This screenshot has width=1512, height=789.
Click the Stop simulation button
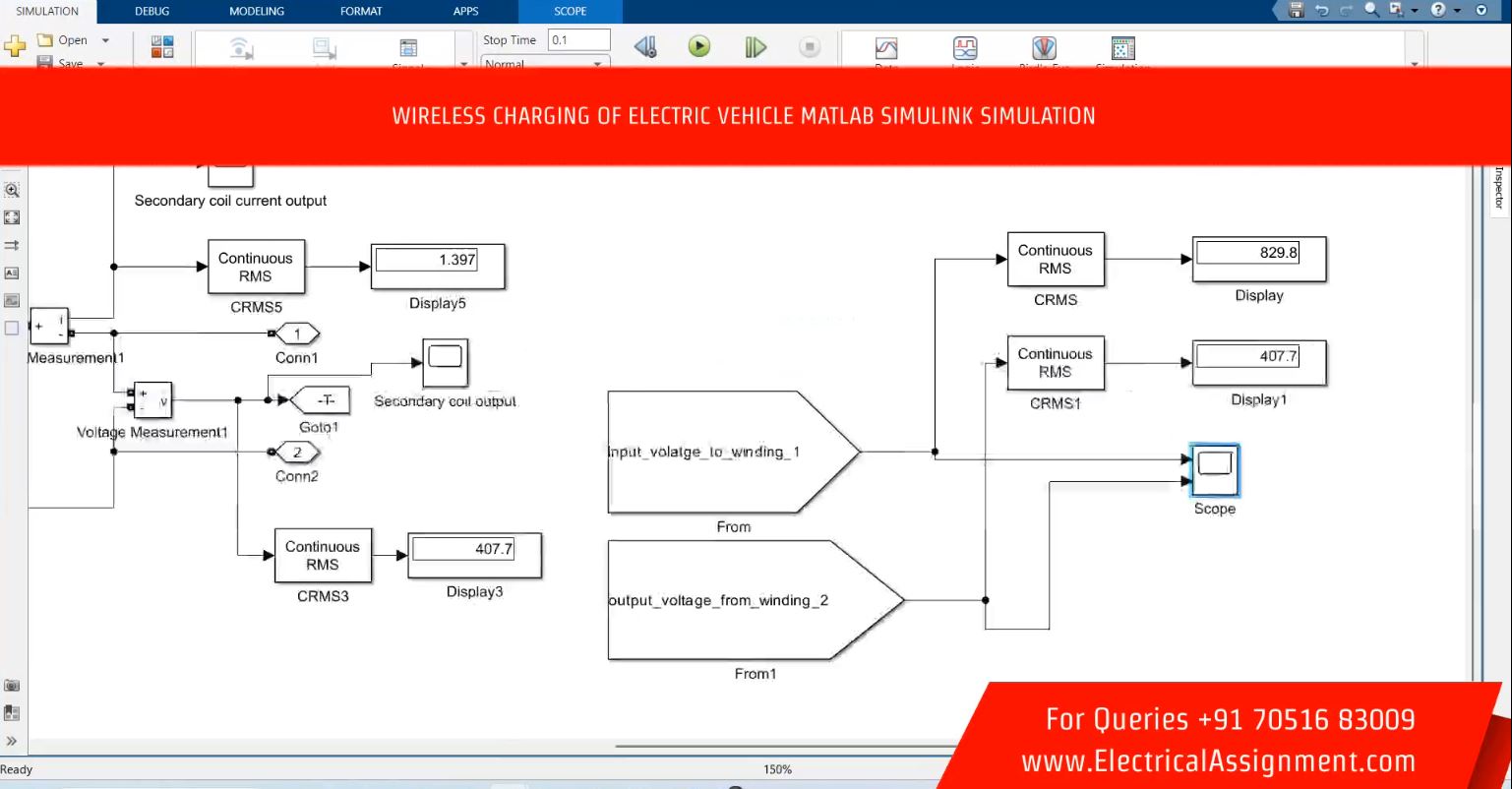[x=809, y=46]
